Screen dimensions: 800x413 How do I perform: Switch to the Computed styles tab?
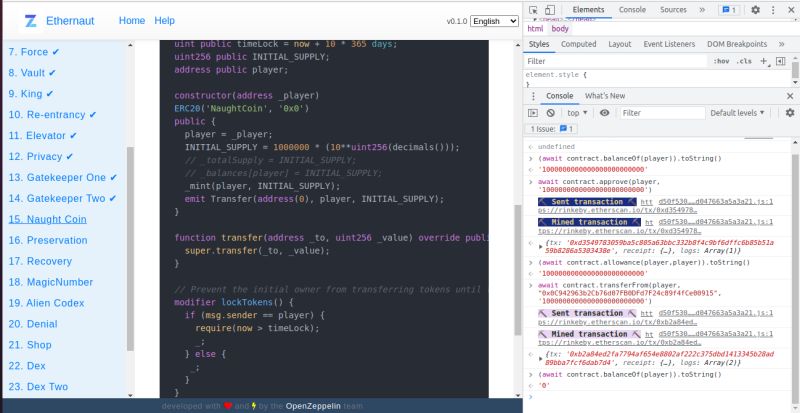tap(578, 44)
